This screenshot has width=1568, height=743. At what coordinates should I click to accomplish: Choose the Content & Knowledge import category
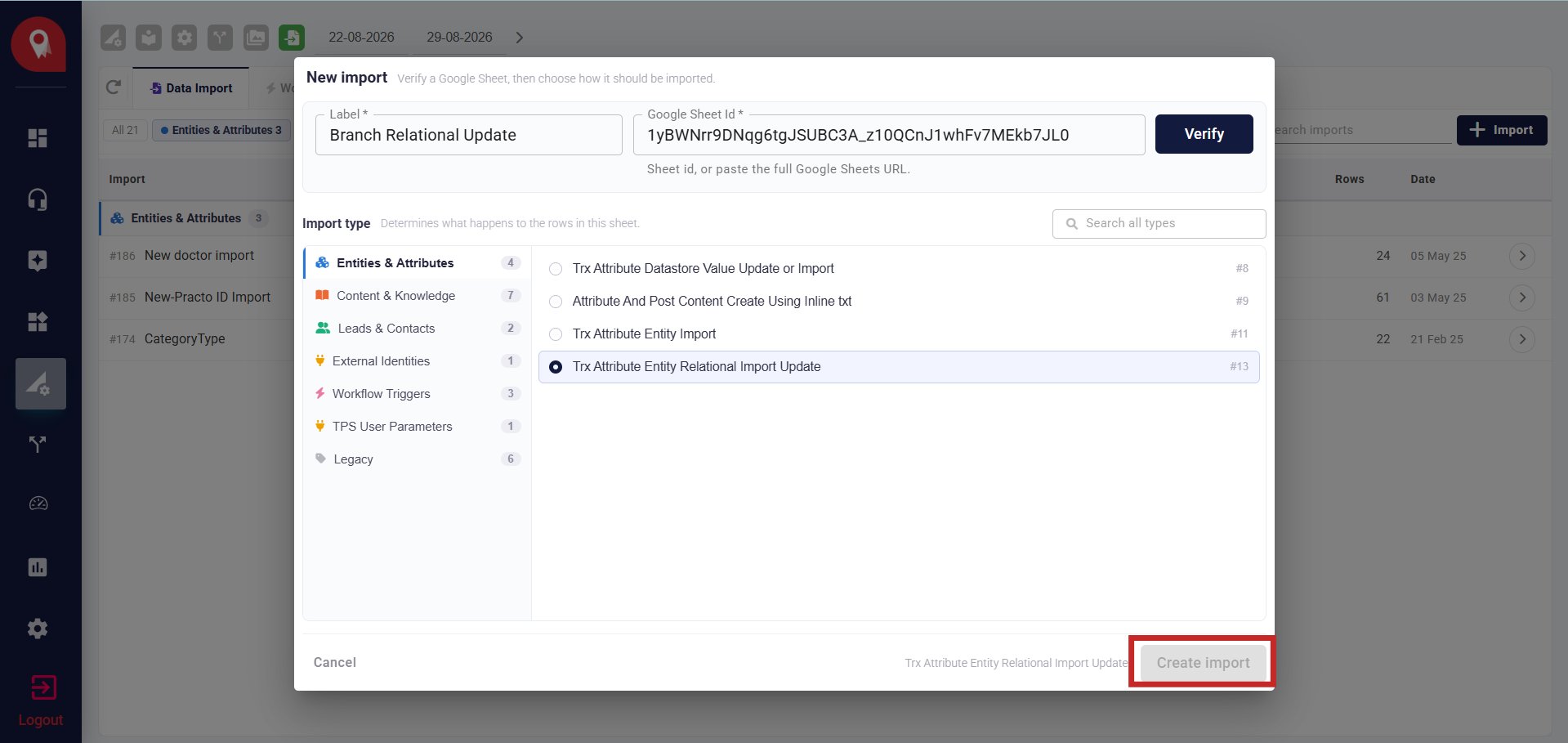click(418, 296)
